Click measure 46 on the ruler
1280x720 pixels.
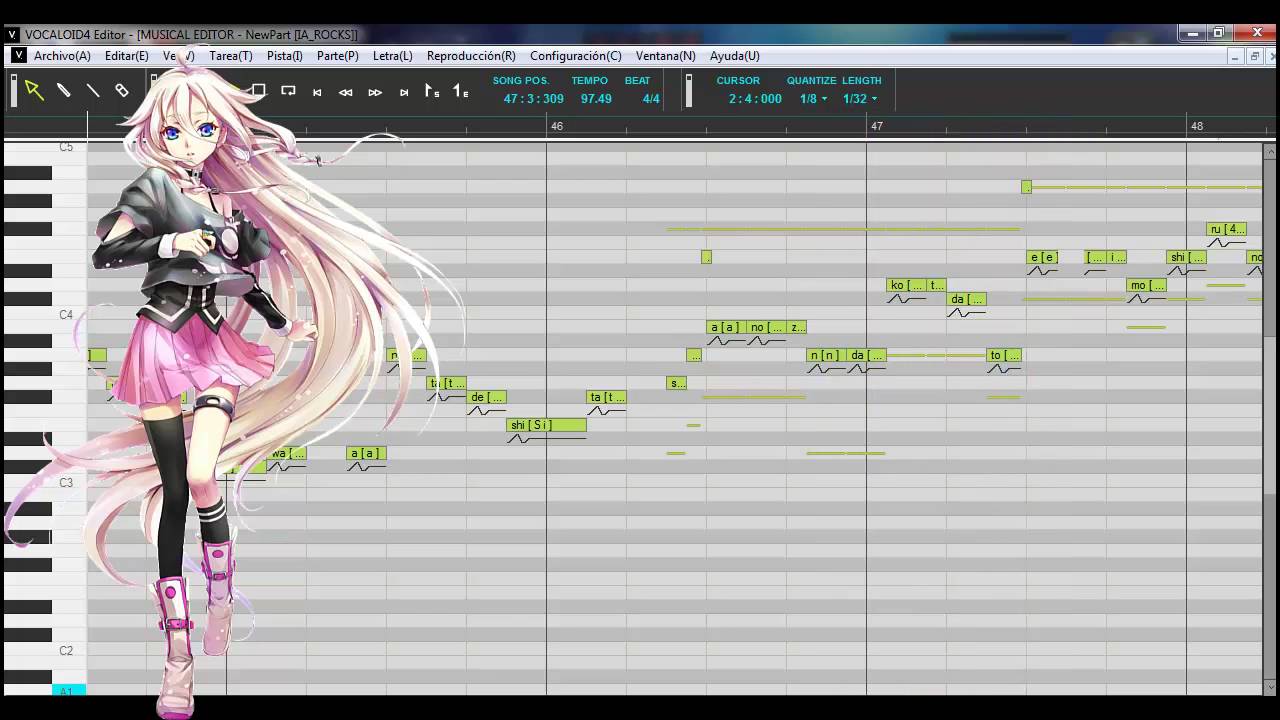(557, 126)
